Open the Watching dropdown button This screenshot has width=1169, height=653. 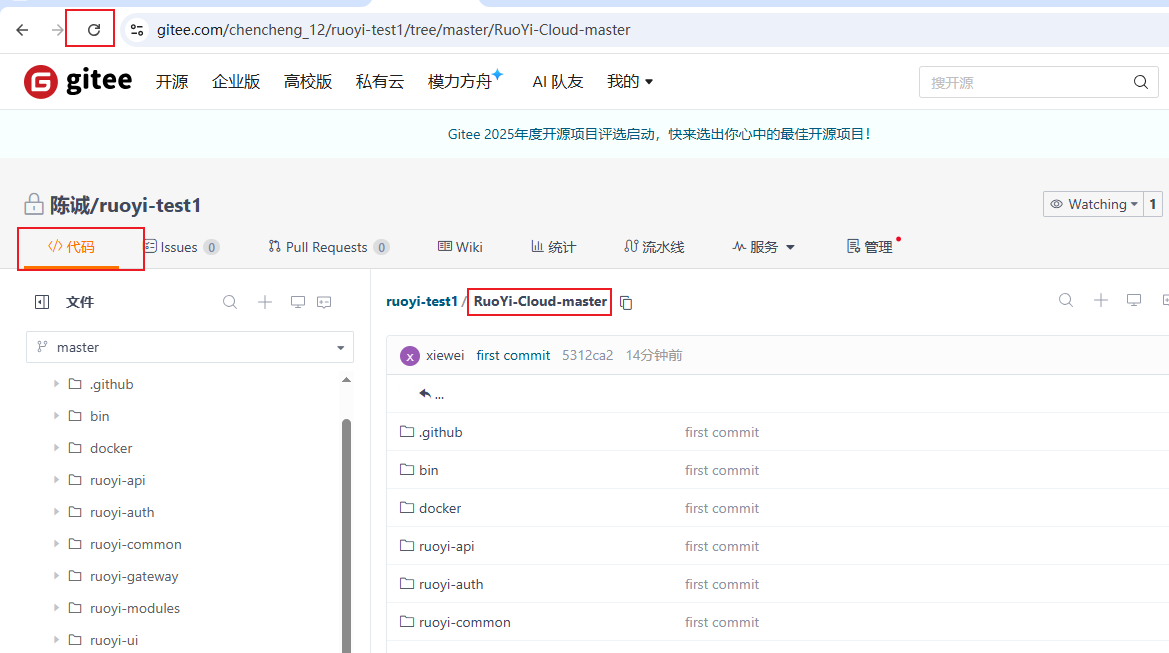pos(1093,204)
